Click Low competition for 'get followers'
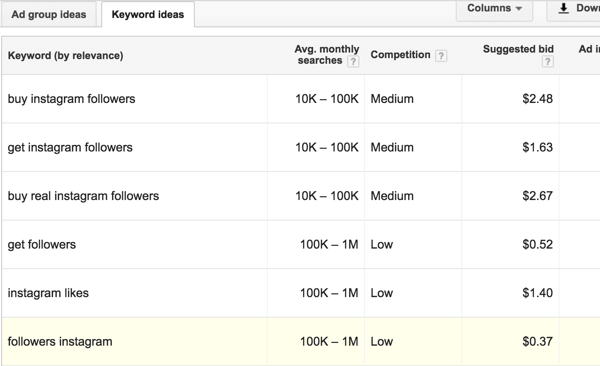600x366 pixels. click(382, 244)
